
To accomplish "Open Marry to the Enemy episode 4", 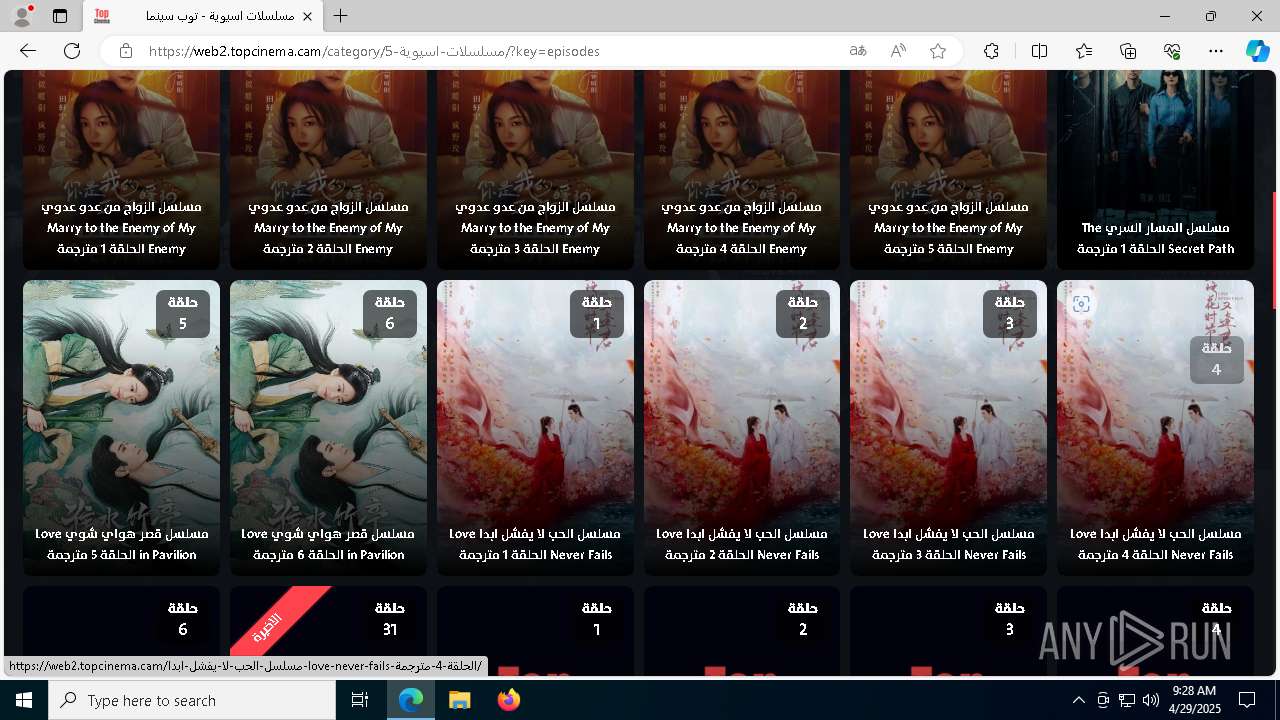I will (x=742, y=170).
